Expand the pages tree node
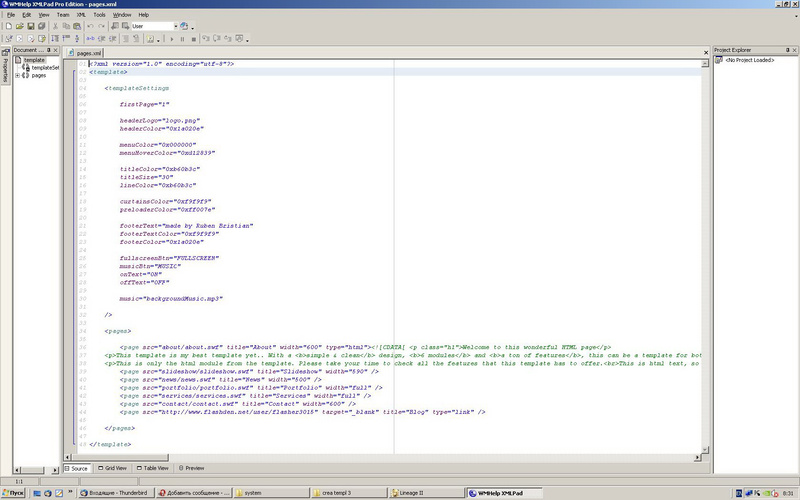 point(18,75)
